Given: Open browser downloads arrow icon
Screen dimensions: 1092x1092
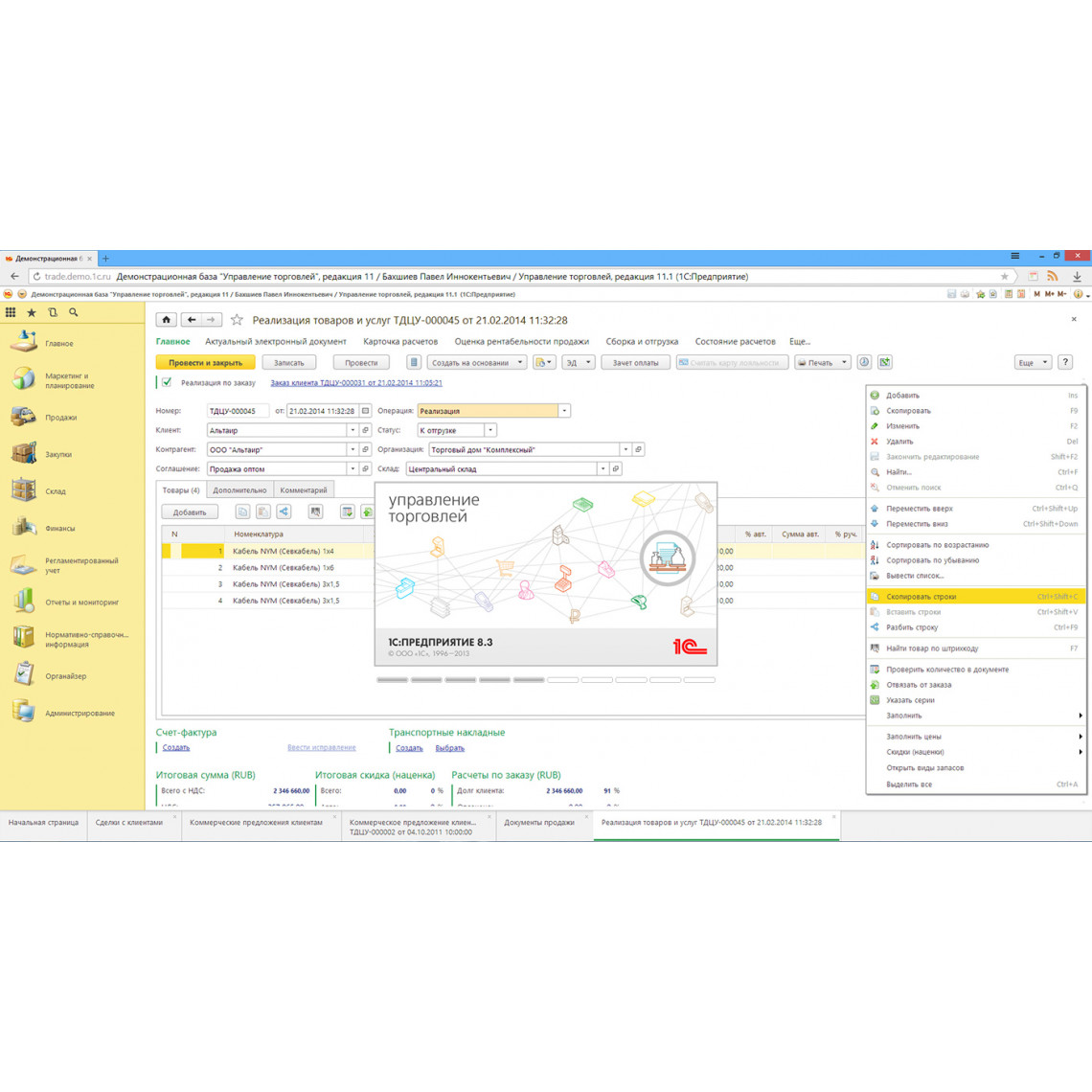Looking at the screenshot, I should tap(1077, 277).
